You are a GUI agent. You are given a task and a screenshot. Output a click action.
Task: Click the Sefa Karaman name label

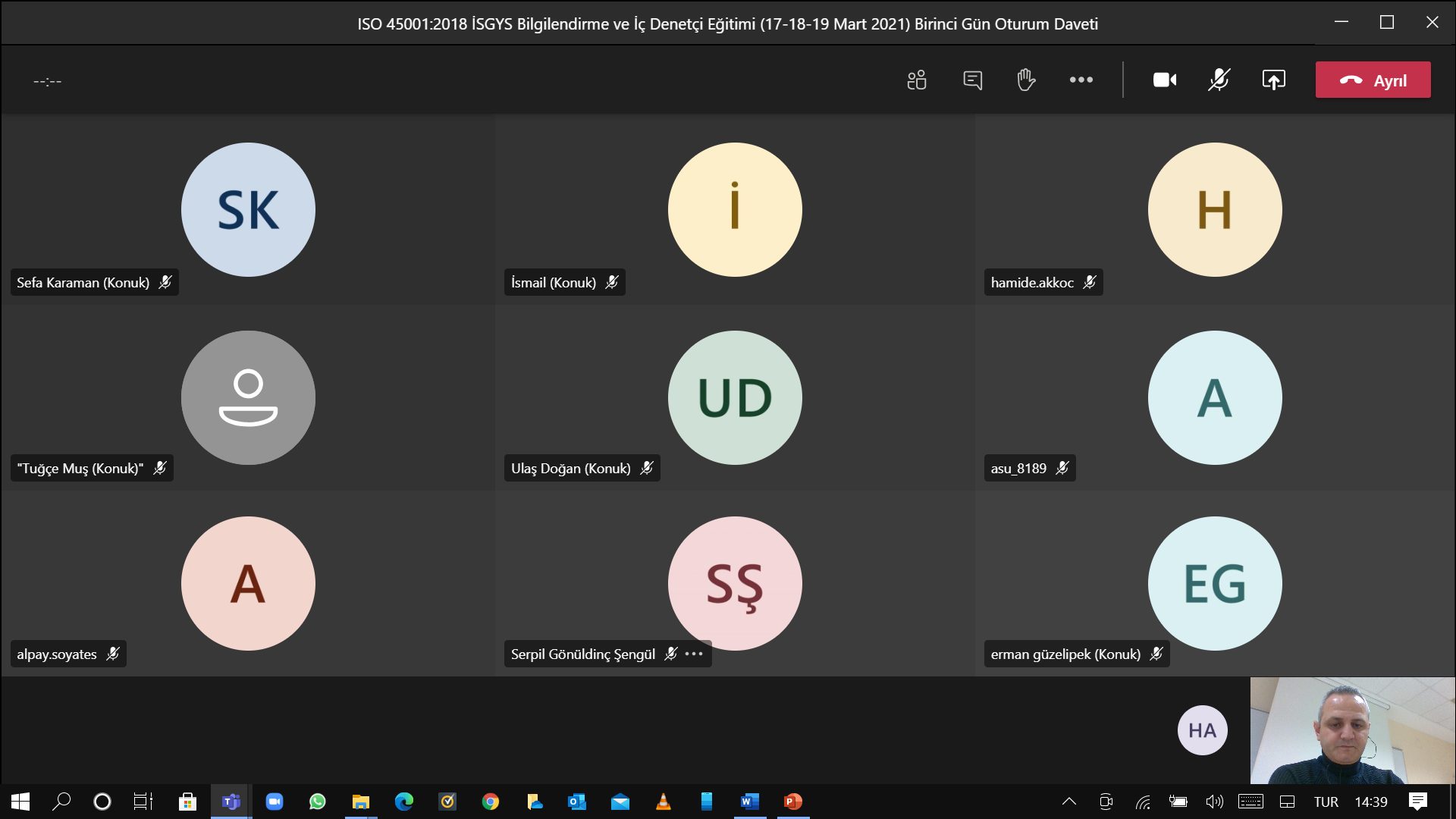click(83, 283)
